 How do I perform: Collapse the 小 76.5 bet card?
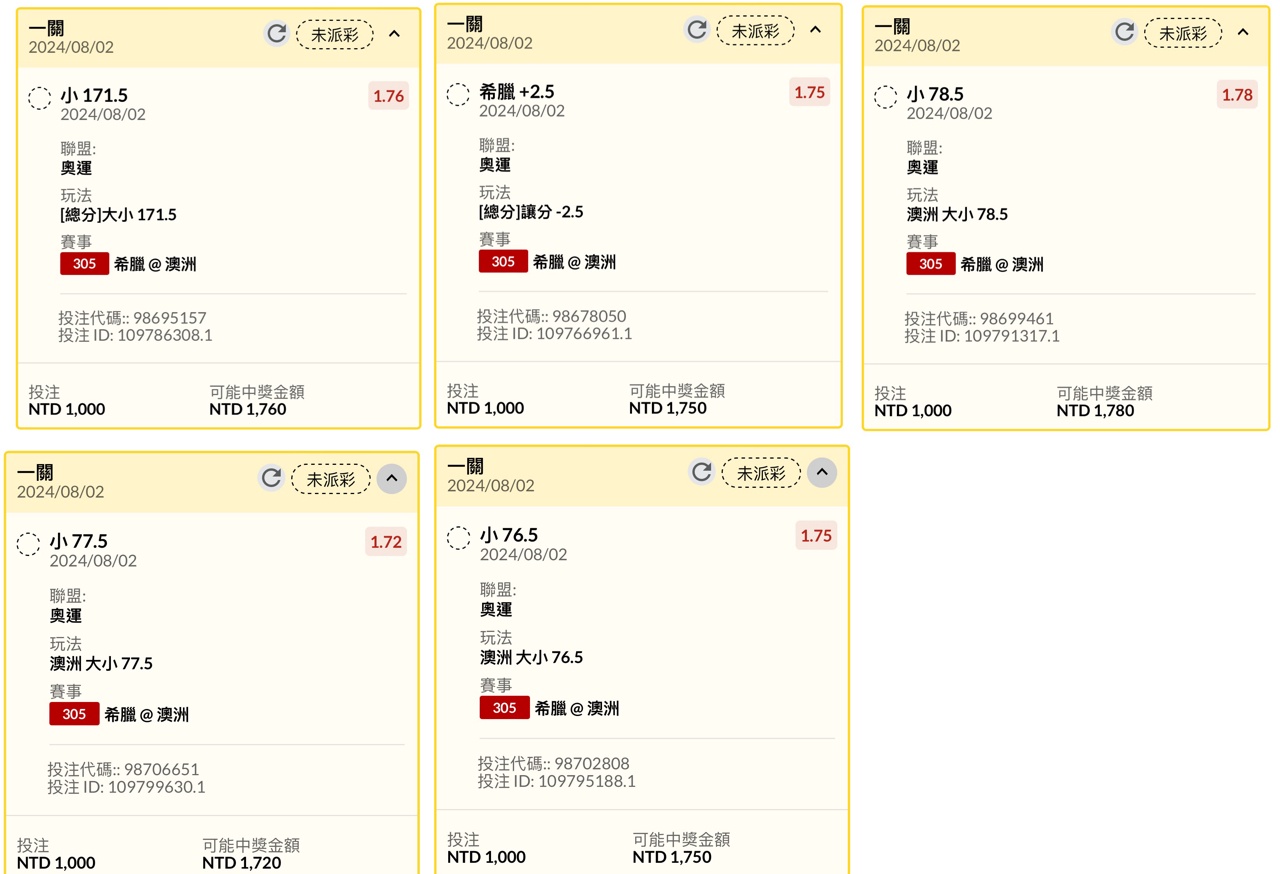(x=822, y=472)
